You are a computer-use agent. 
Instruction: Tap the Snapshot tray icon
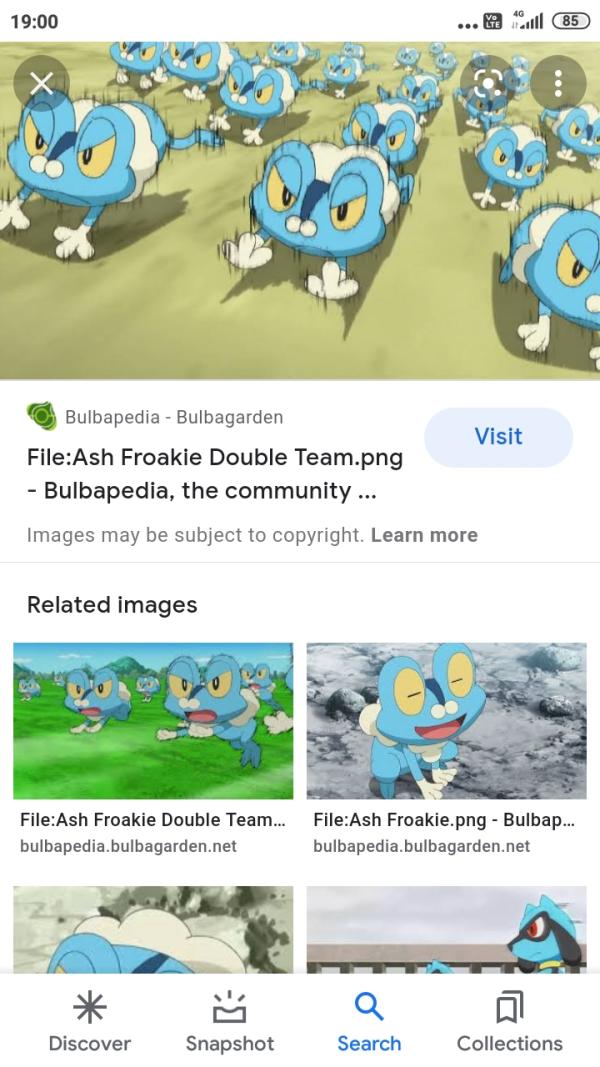point(230,1007)
